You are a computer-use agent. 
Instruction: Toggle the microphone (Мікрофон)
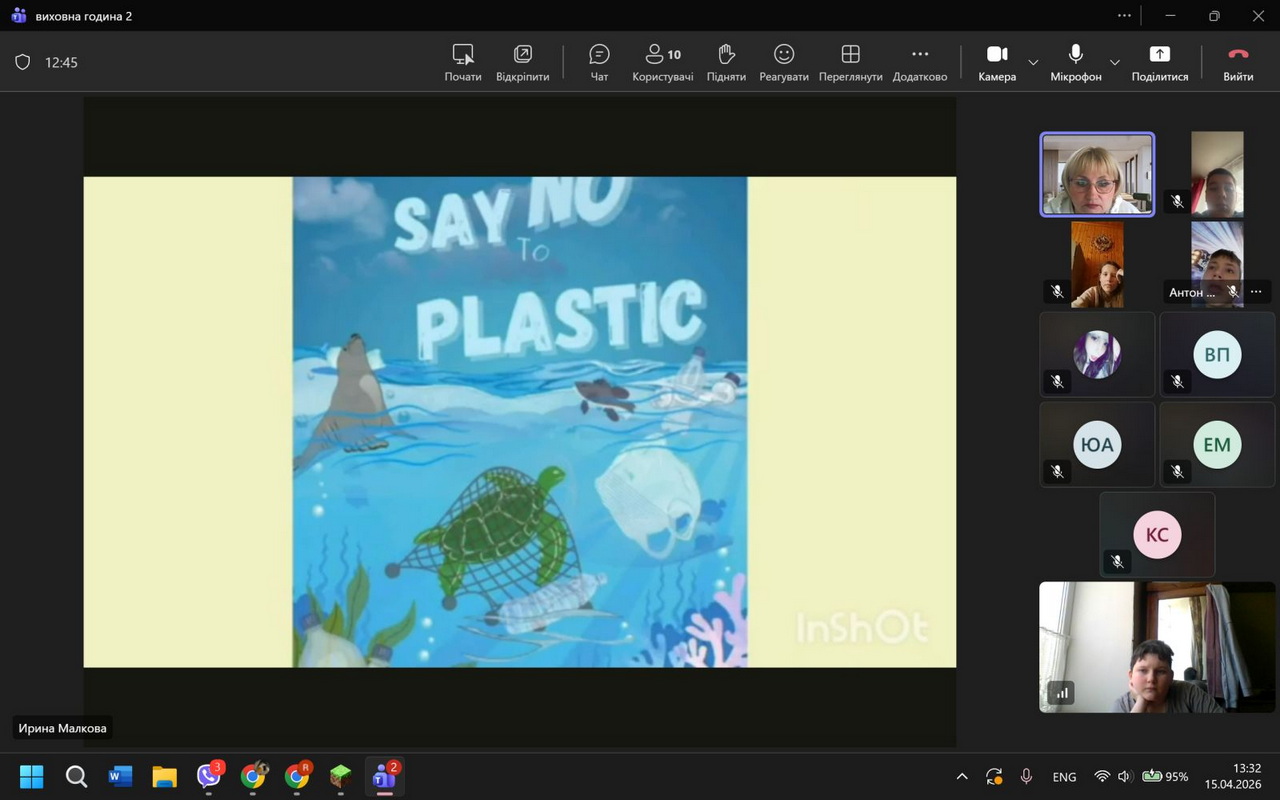click(x=1075, y=62)
